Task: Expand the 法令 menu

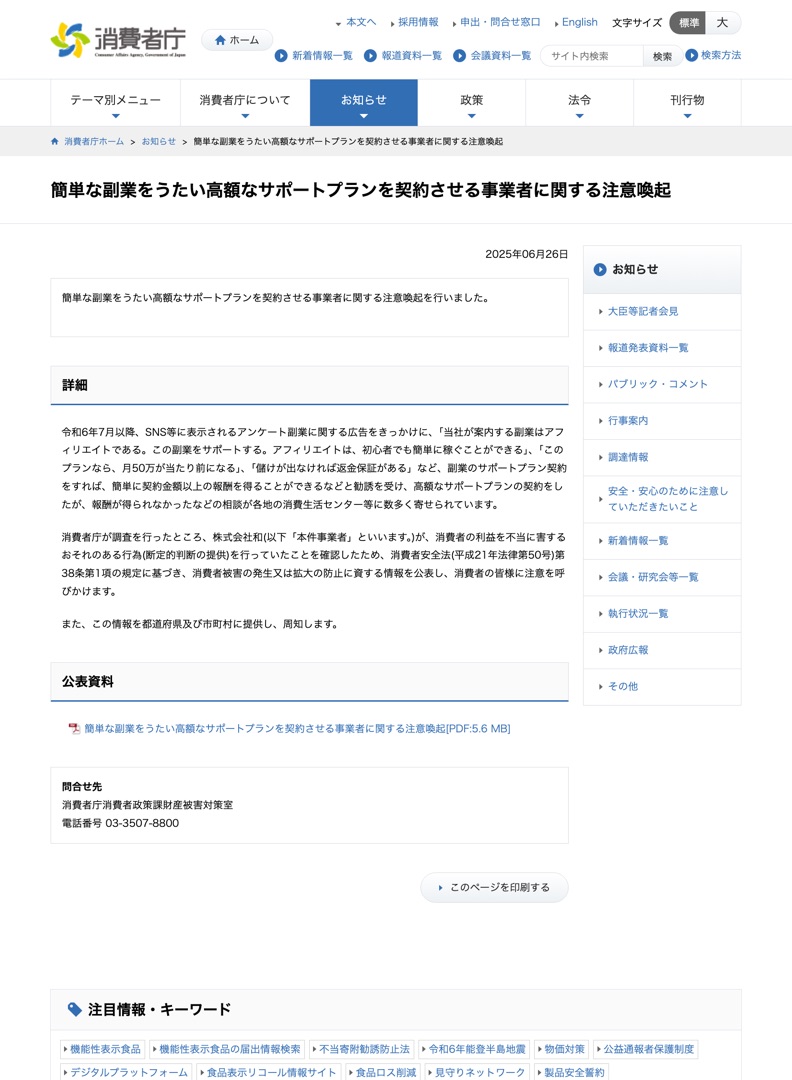Action: coord(579,103)
